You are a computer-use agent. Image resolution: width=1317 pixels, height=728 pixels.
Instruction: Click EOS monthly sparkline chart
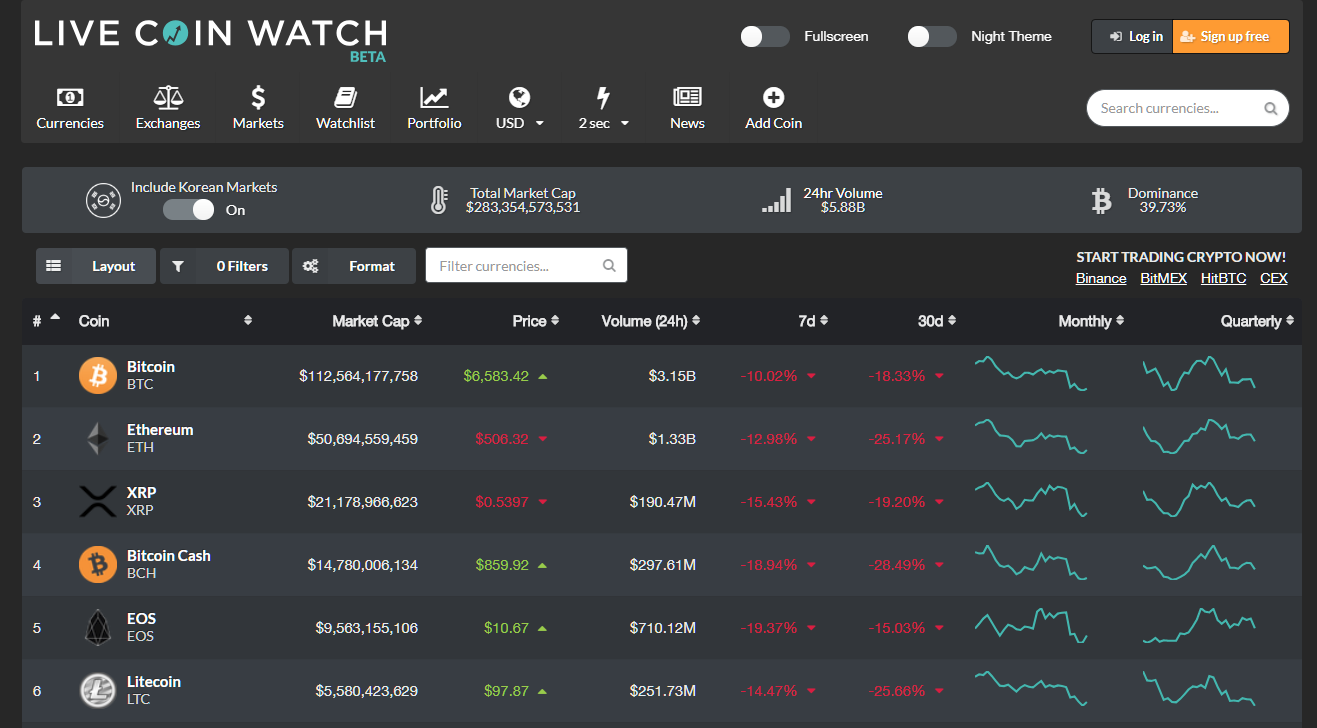click(1030, 626)
